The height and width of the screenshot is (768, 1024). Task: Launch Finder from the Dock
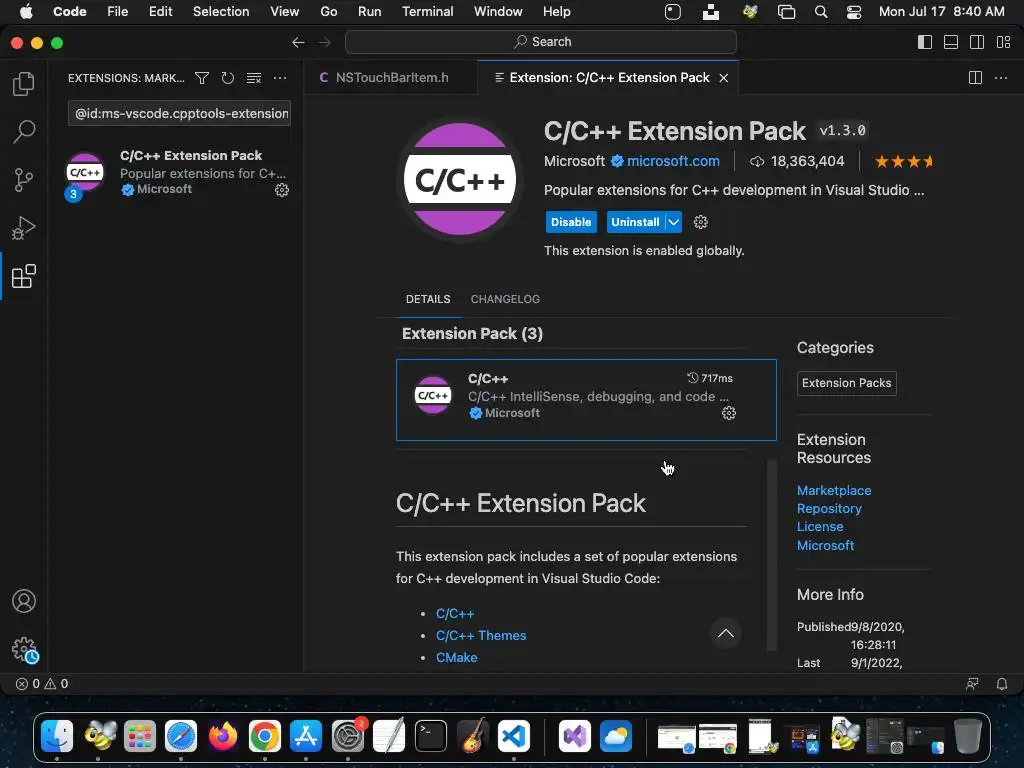click(x=57, y=736)
